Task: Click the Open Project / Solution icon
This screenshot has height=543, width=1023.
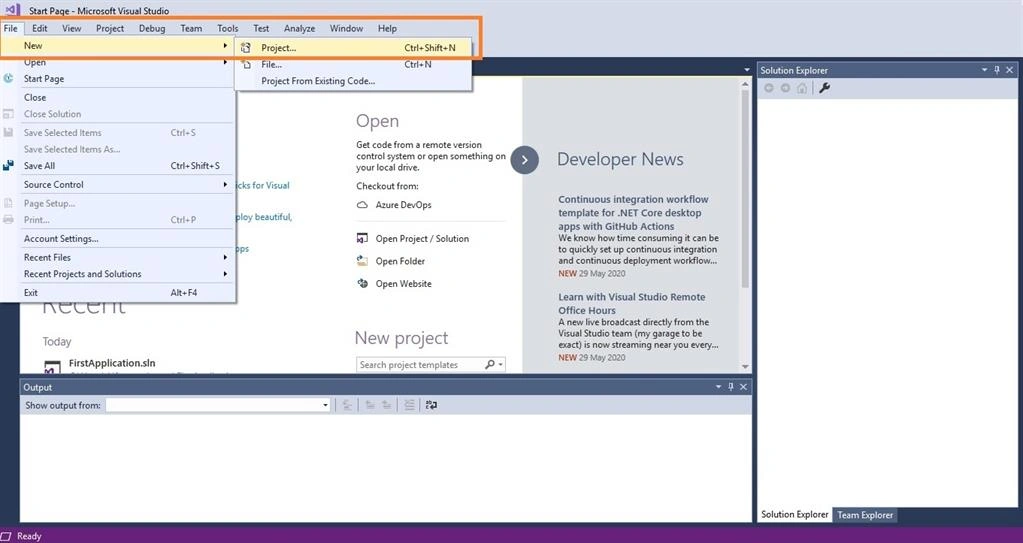Action: click(362, 239)
